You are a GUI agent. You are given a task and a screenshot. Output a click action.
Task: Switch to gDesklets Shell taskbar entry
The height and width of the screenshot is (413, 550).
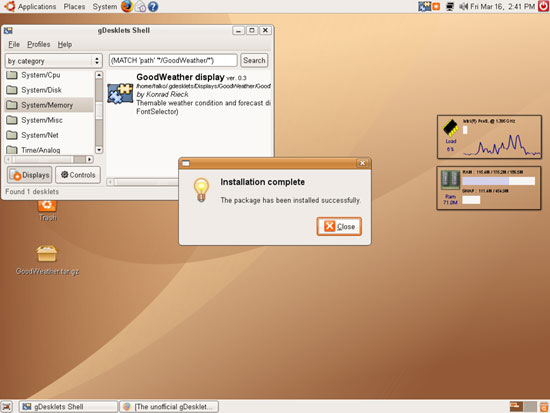tap(68, 407)
